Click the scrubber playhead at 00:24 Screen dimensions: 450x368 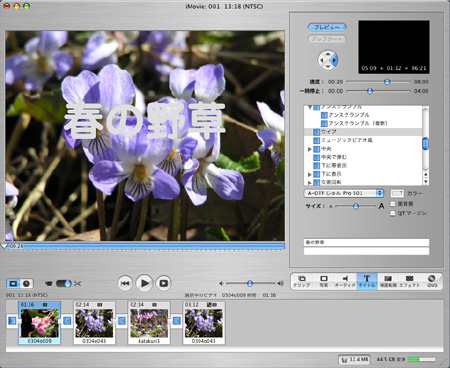pos(4,245)
